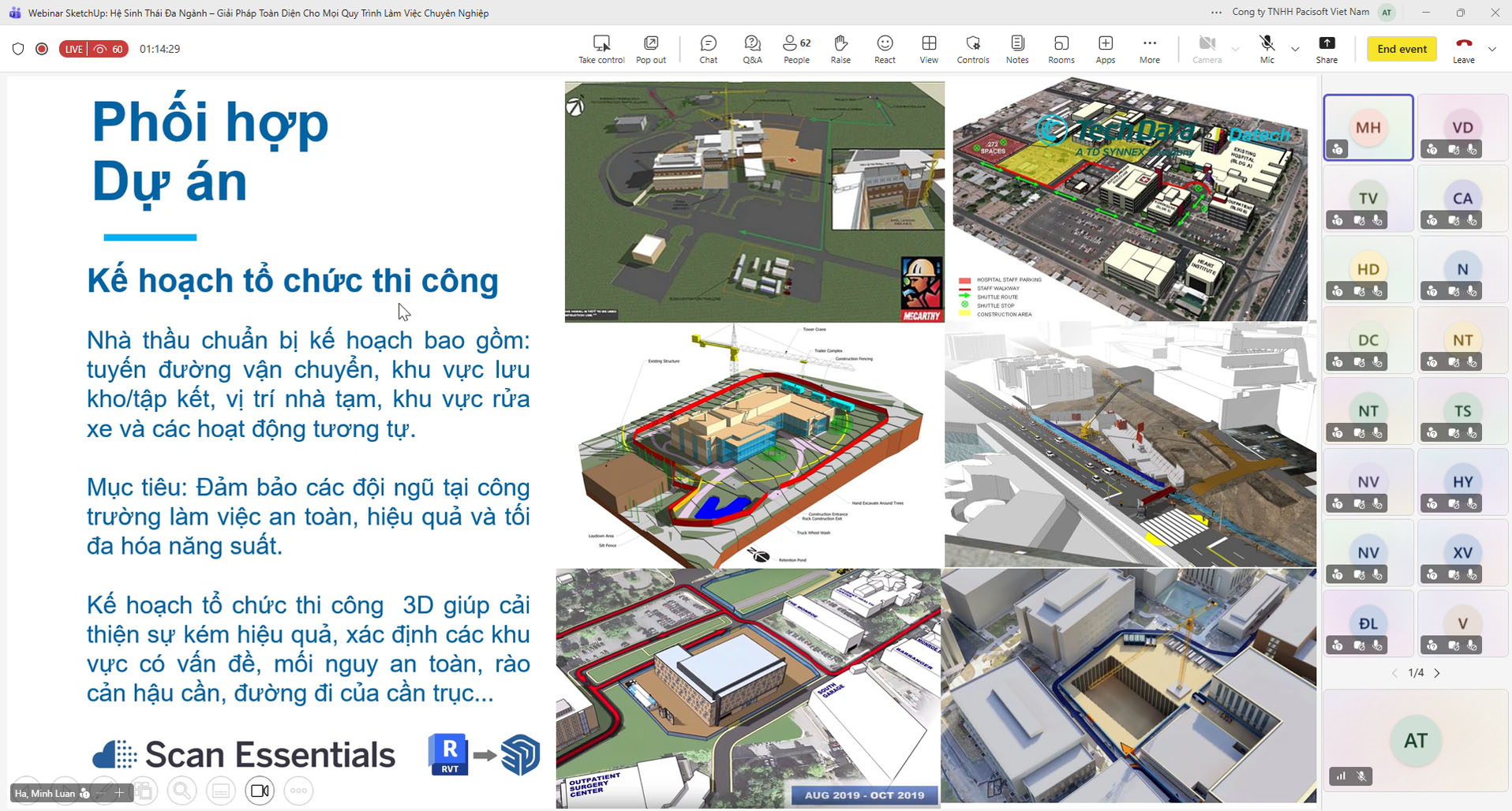Open the View layout menu
This screenshot has width=1512, height=811.
point(929,49)
